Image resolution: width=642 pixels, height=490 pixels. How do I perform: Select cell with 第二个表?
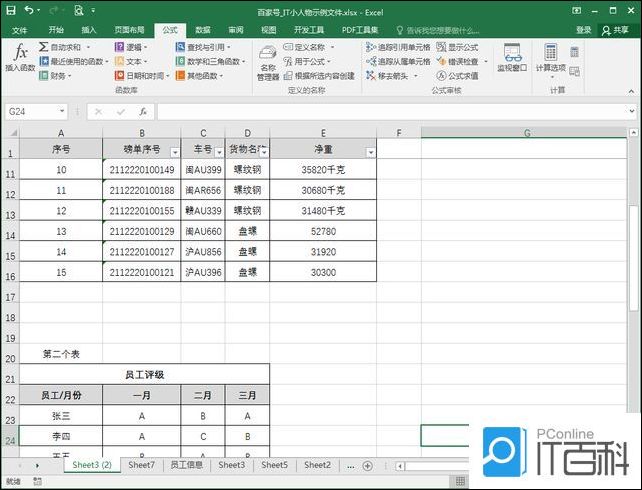(x=61, y=354)
